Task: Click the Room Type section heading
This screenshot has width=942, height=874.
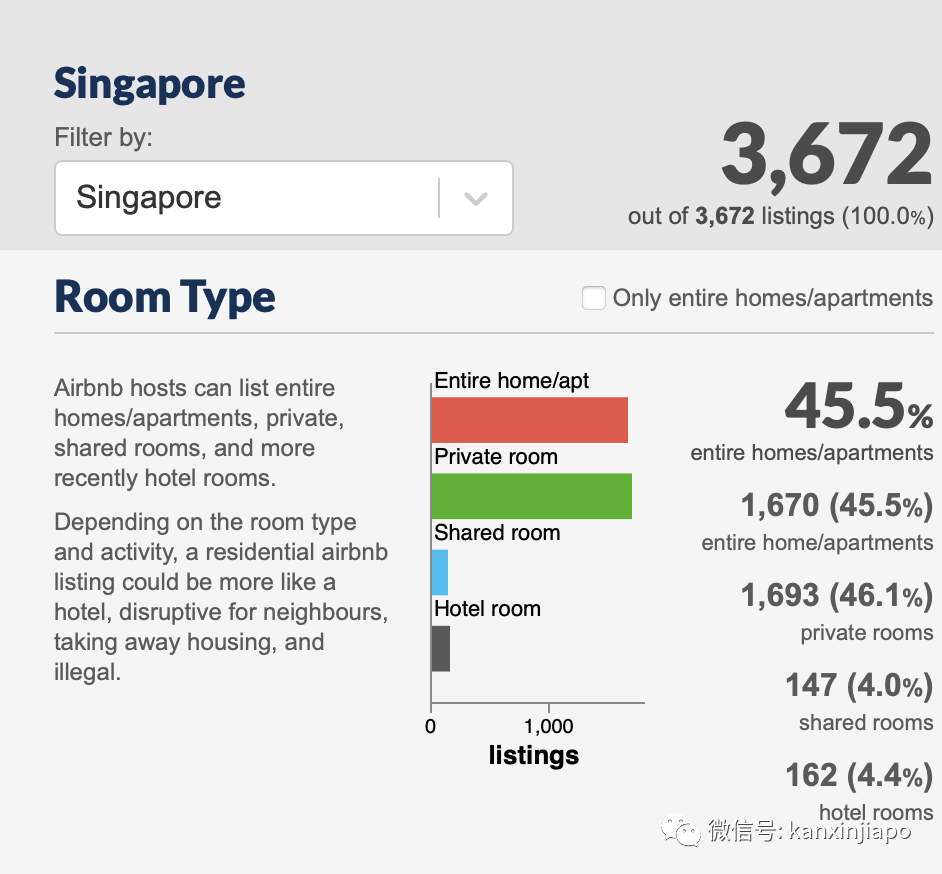Action: coord(165,297)
